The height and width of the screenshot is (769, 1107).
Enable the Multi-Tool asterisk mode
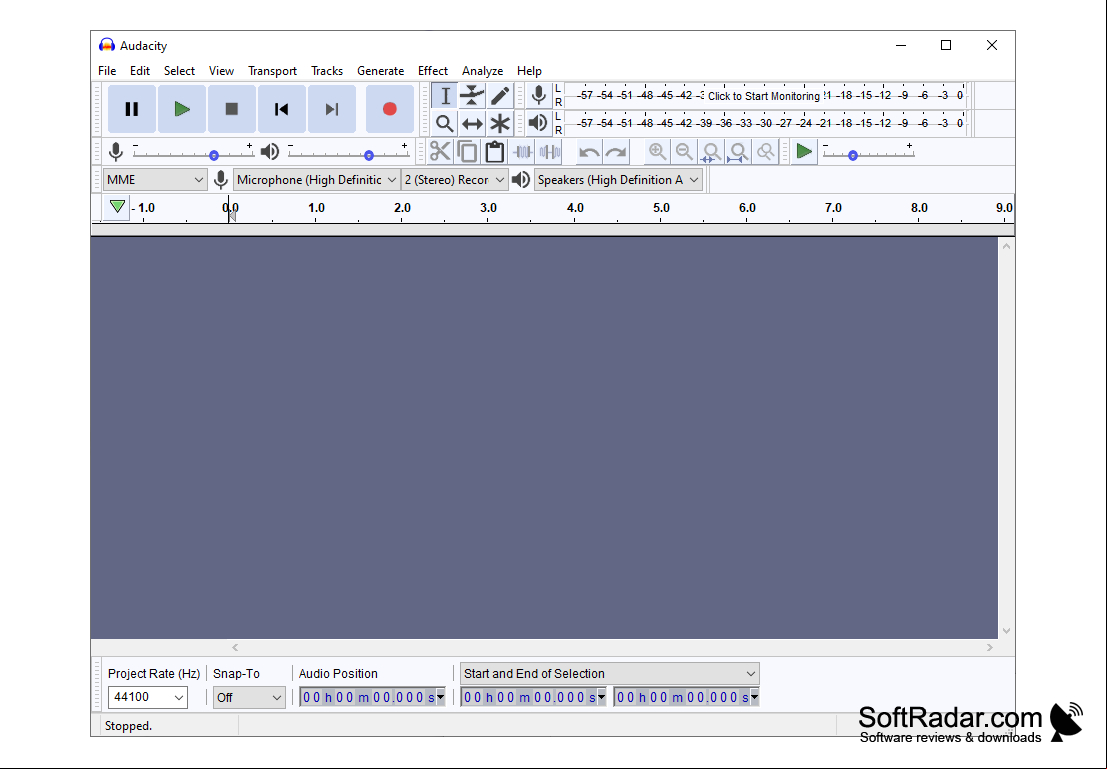pos(500,124)
